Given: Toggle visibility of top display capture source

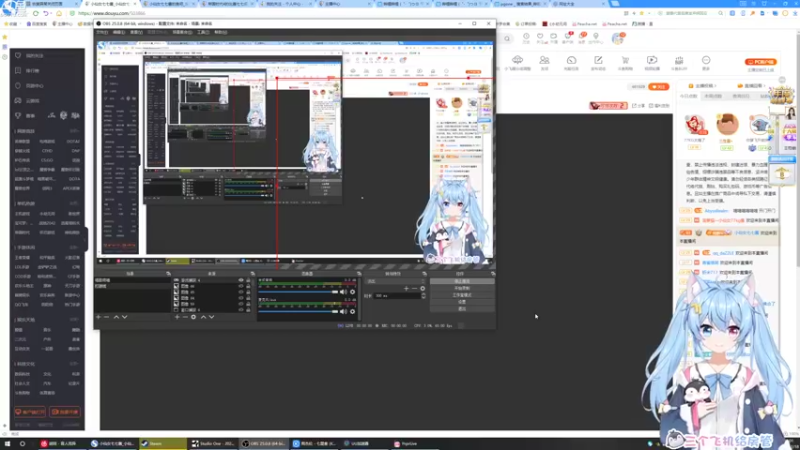Looking at the screenshot, I should tap(241, 280).
